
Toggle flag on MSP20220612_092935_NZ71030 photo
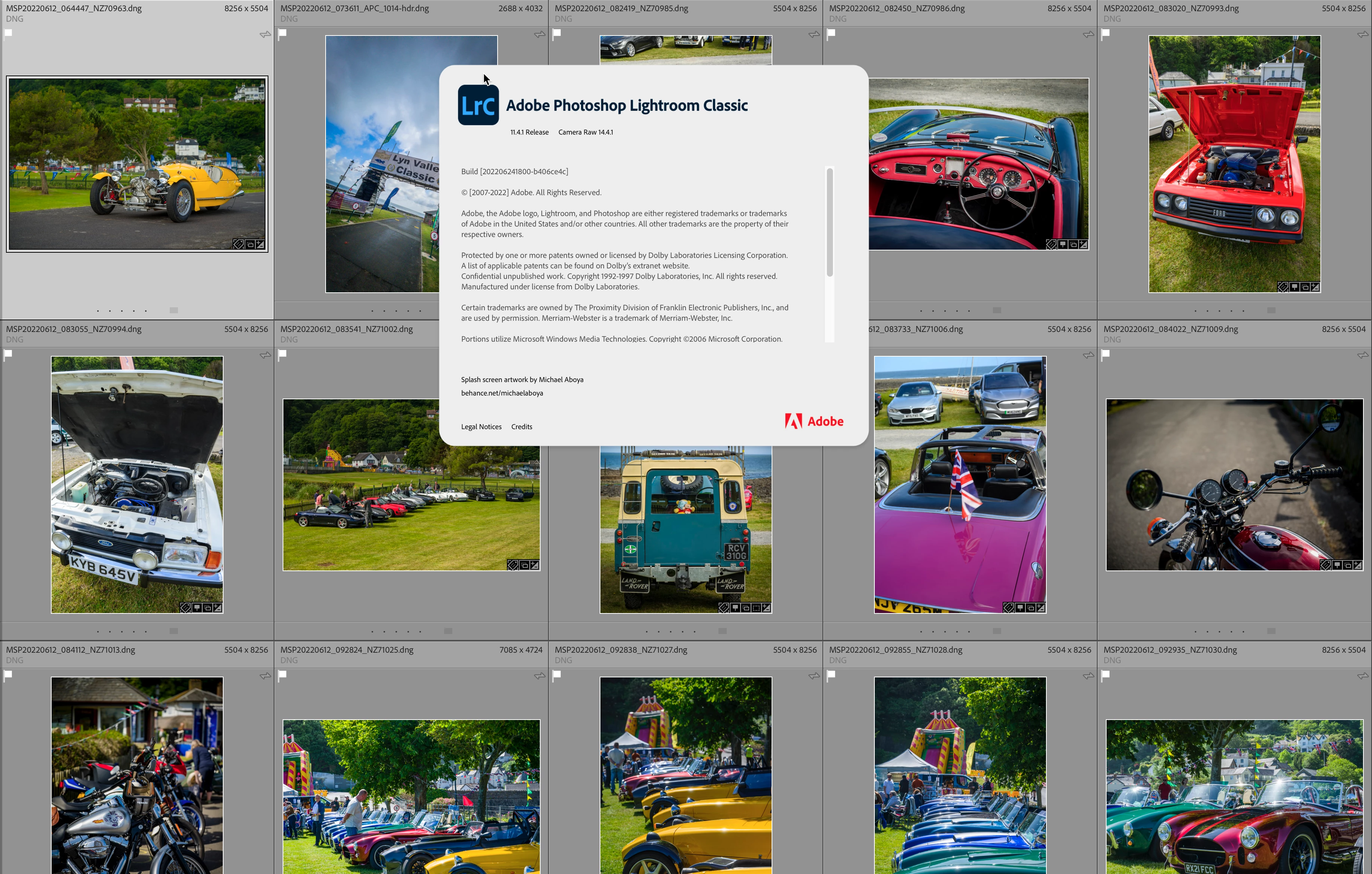click(1106, 675)
